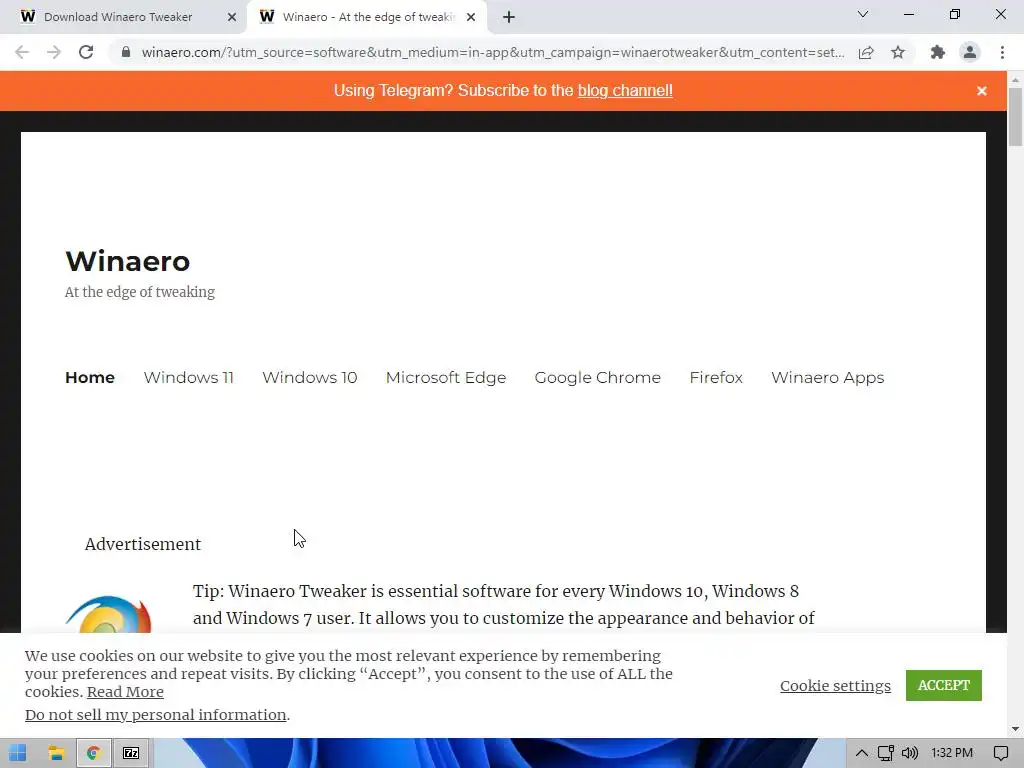Open Cookie settings
This screenshot has height=768, width=1024.
(835, 686)
